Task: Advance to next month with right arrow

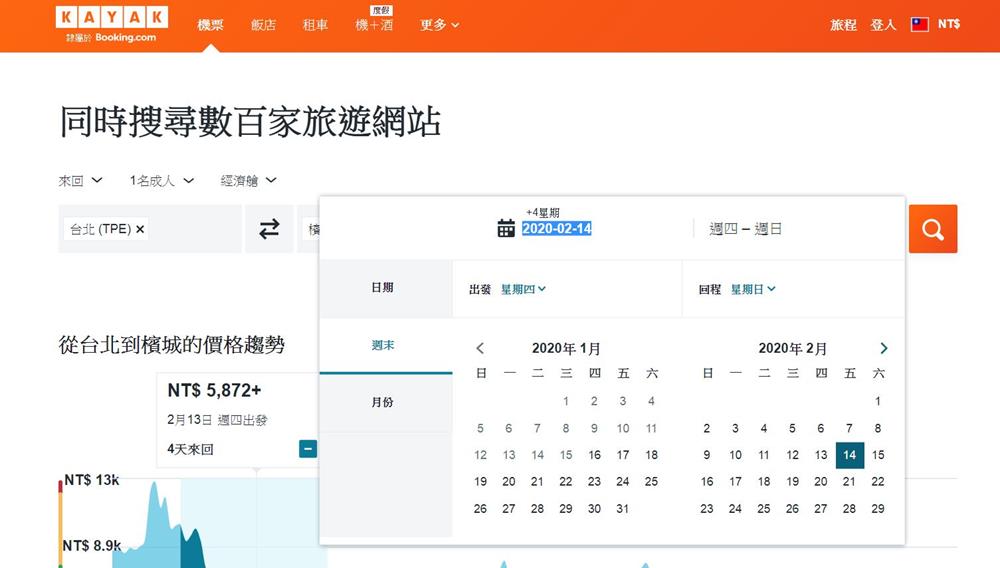Action: (x=883, y=349)
